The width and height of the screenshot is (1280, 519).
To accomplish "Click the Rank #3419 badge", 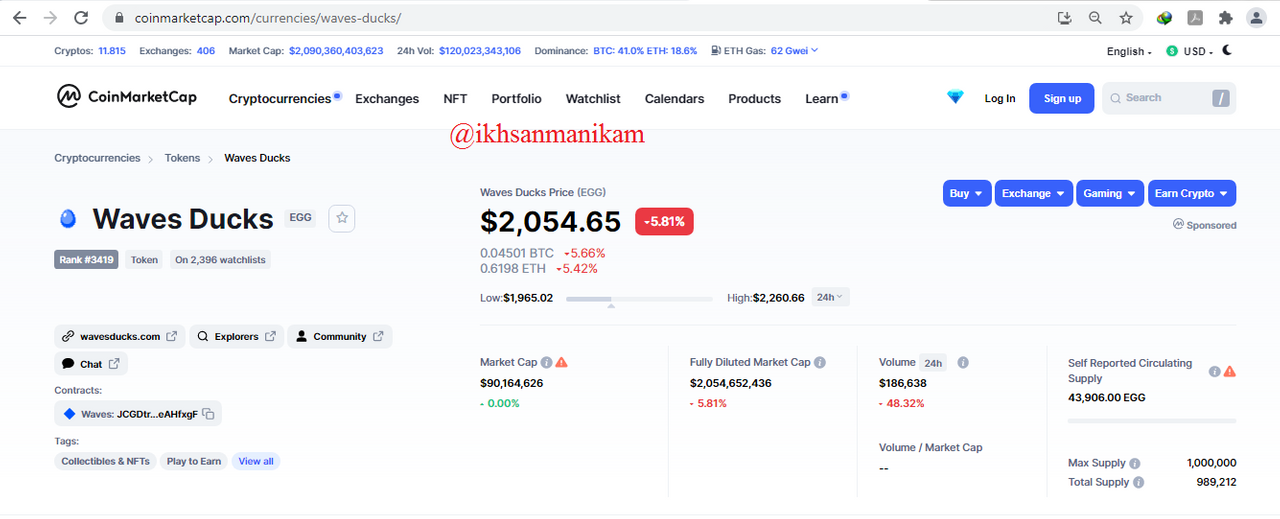I will 86,259.
